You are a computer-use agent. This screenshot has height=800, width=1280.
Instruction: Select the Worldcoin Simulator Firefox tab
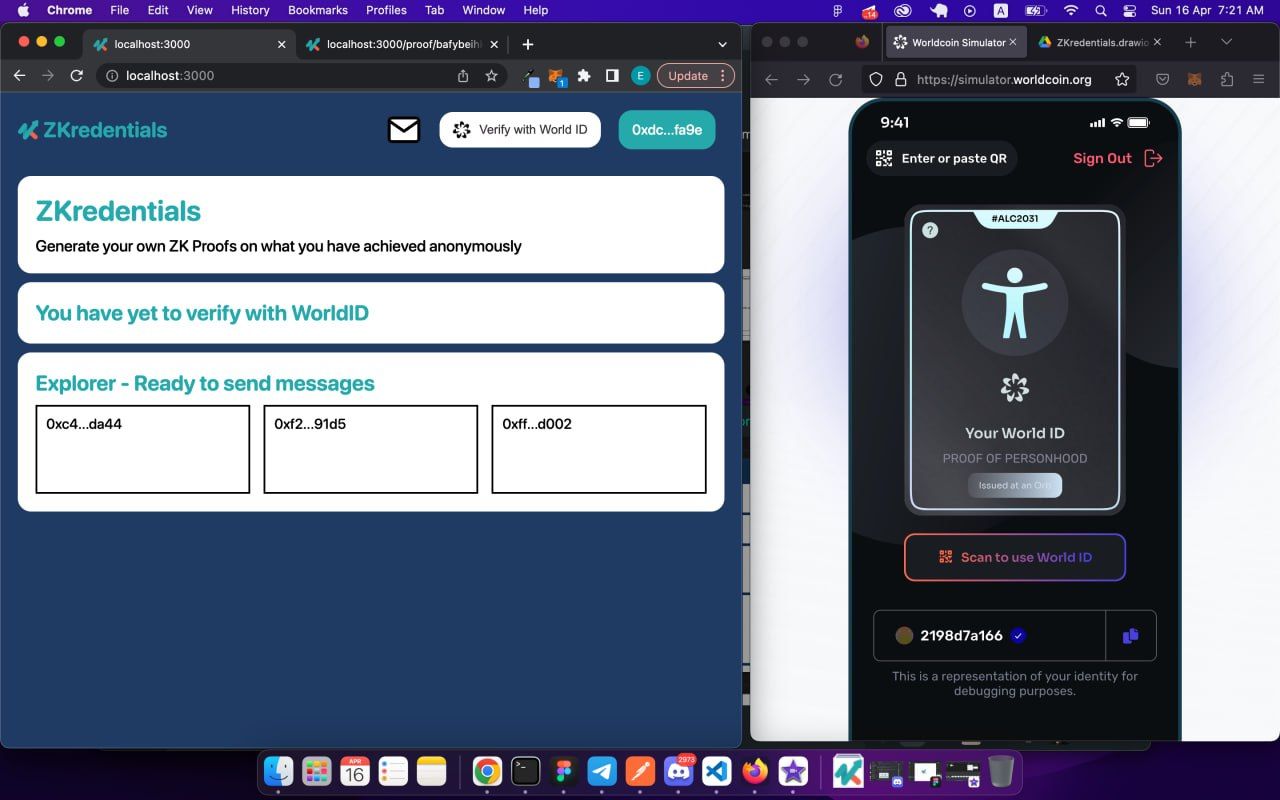pos(955,42)
